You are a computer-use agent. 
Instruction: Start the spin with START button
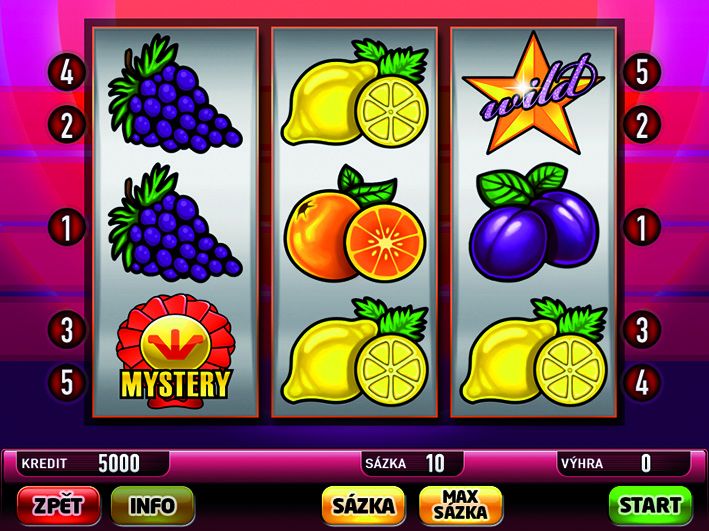[x=651, y=506]
